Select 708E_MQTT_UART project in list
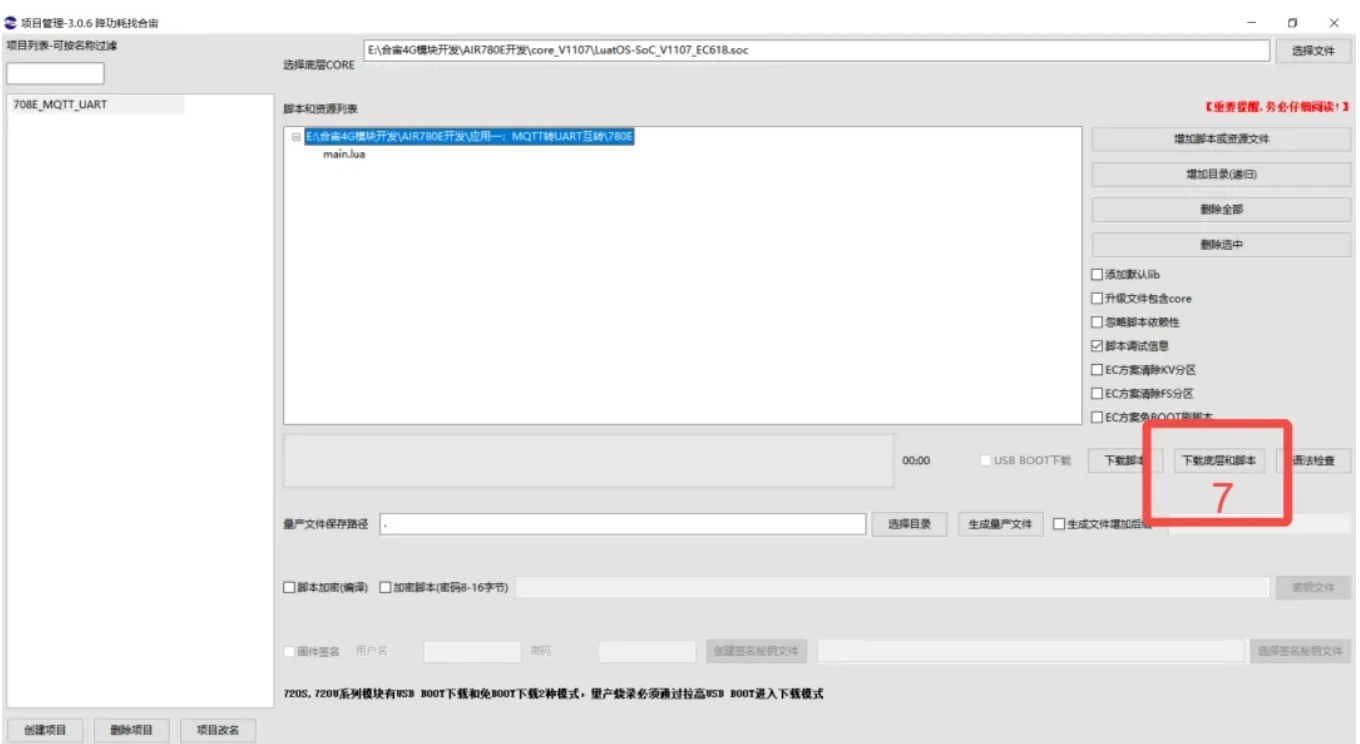The width and height of the screenshot is (1360, 744). point(61,105)
